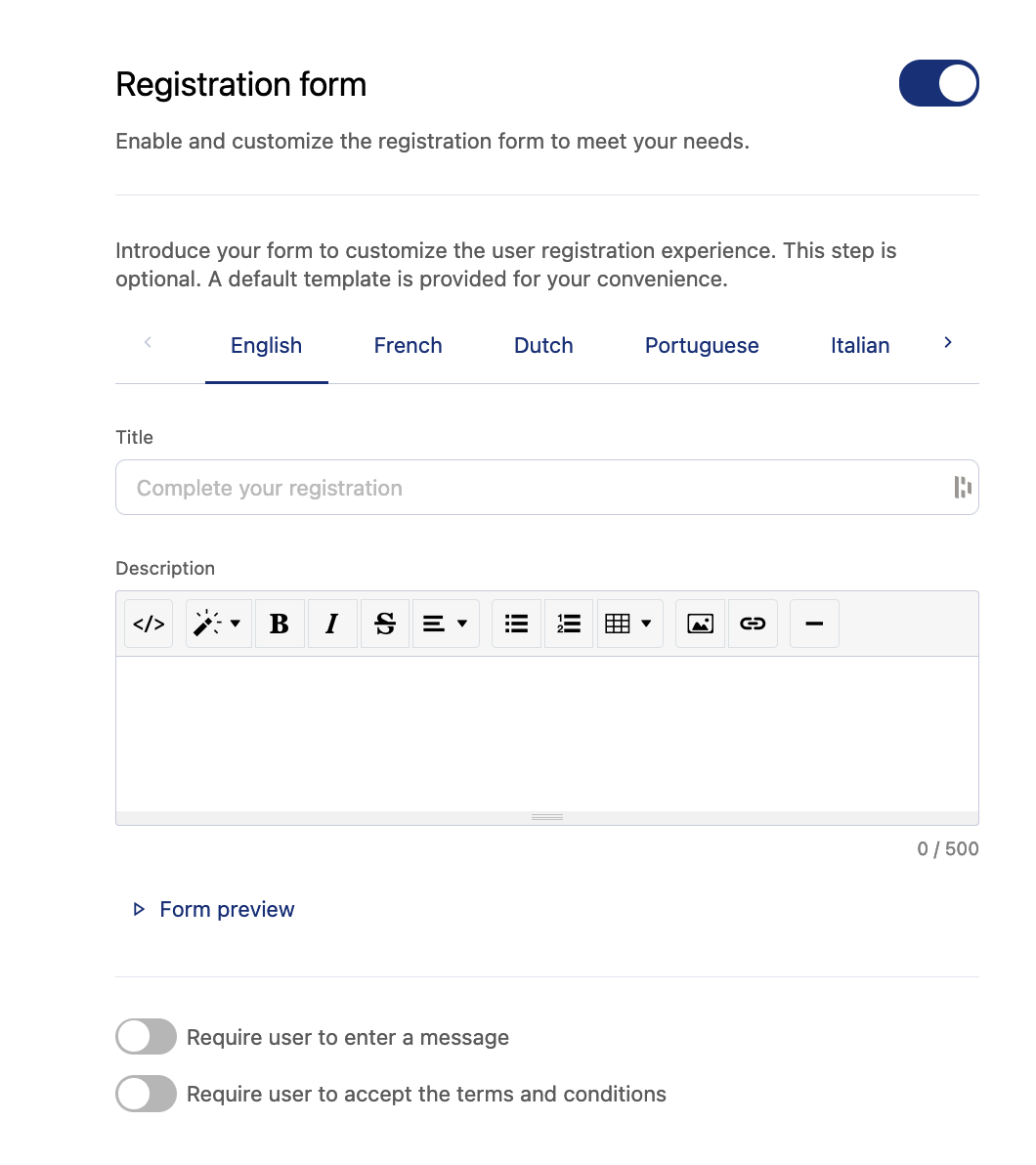The image size is (1036, 1165).
Task: Apply bold formatting in description
Action: tap(280, 624)
